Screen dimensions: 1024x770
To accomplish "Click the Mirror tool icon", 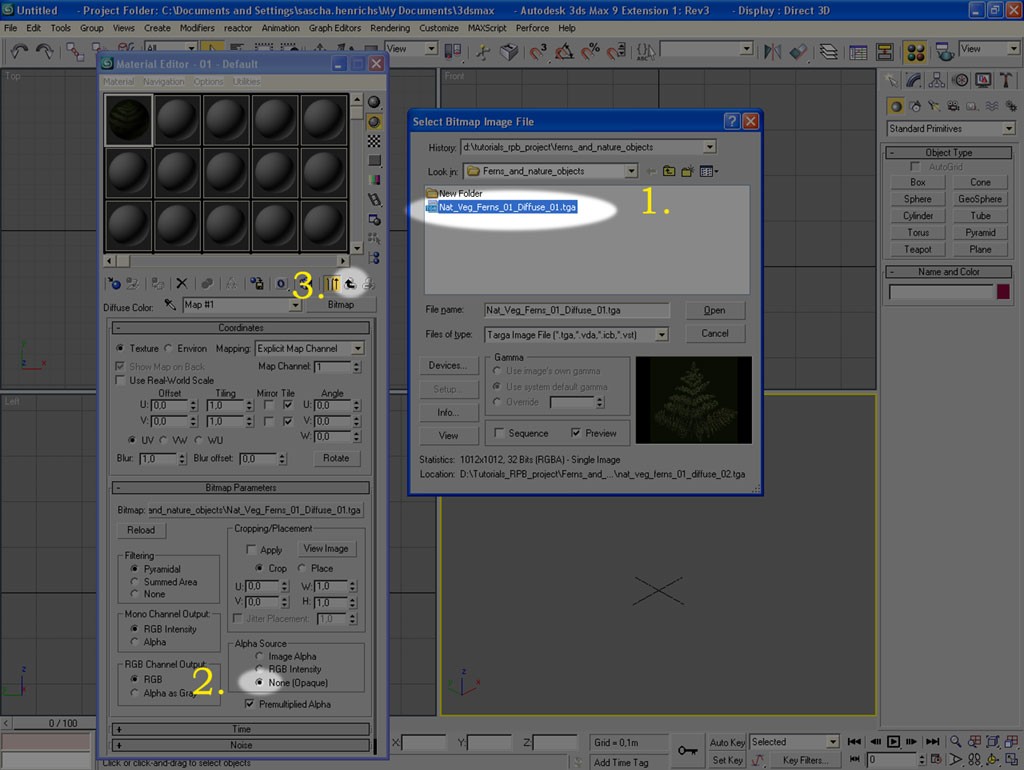I will pyautogui.click(x=772, y=52).
